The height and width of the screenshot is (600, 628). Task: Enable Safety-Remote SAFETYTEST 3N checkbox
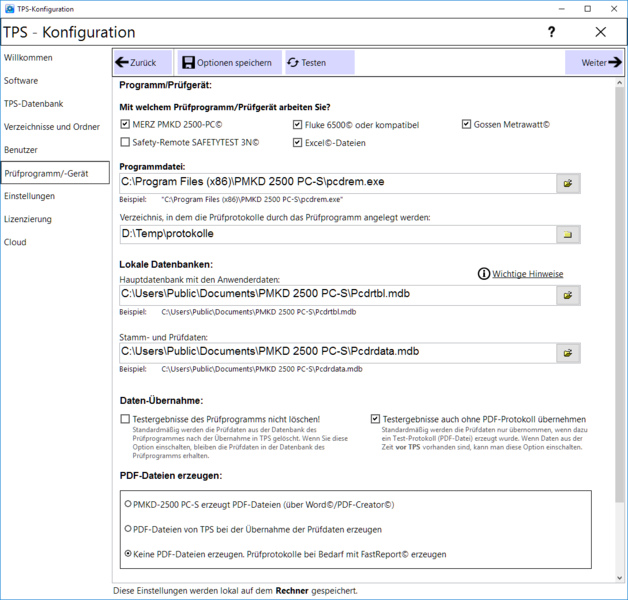[125, 142]
